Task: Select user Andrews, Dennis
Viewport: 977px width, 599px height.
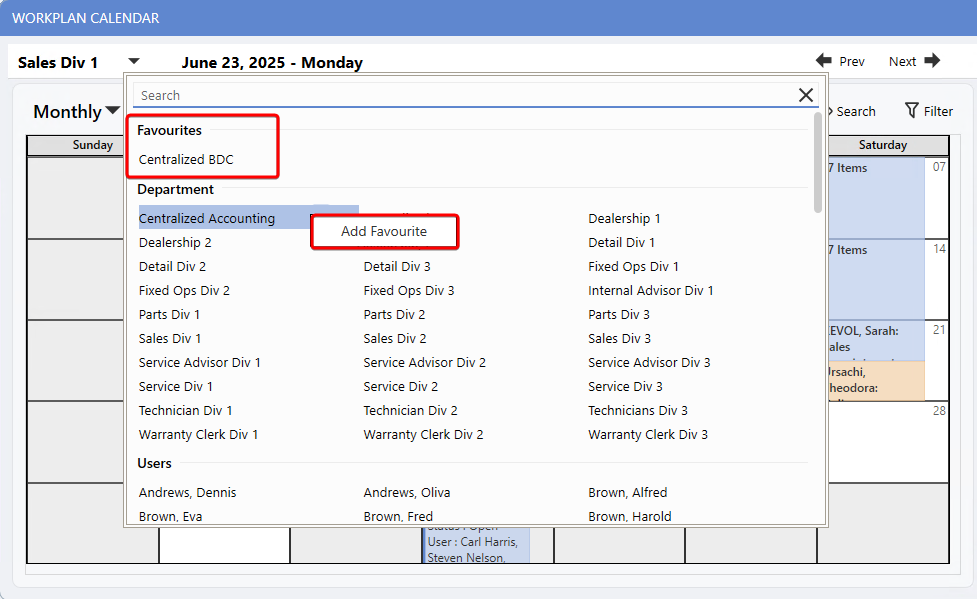Action: pos(188,493)
